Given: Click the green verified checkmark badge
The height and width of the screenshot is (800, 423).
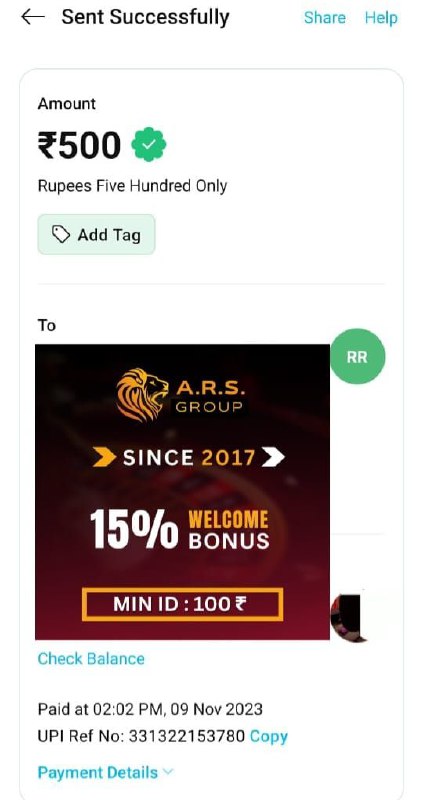Looking at the screenshot, I should (x=148, y=145).
